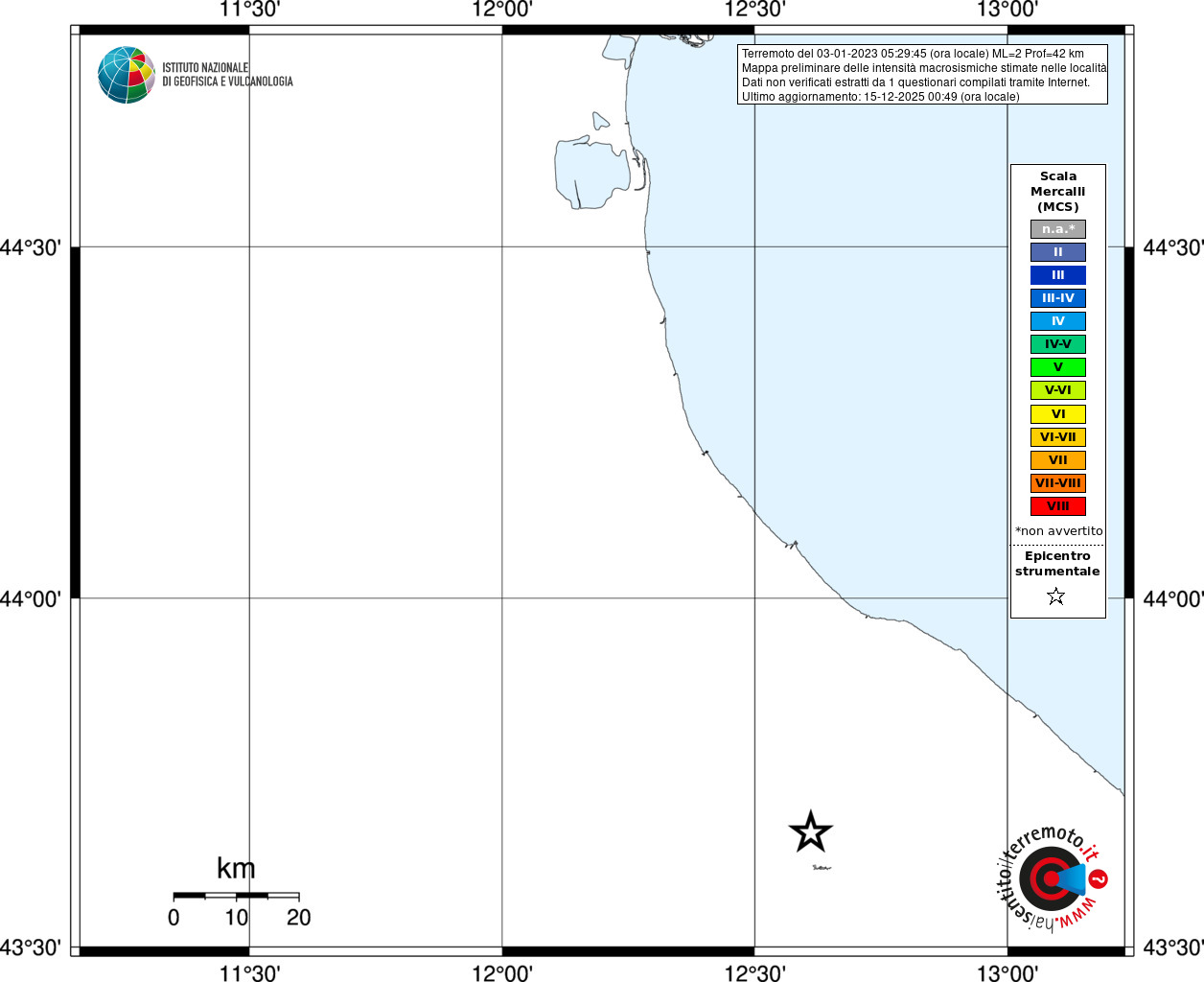
Task: Click the right axis label 43°30'
Action: coord(1173,947)
